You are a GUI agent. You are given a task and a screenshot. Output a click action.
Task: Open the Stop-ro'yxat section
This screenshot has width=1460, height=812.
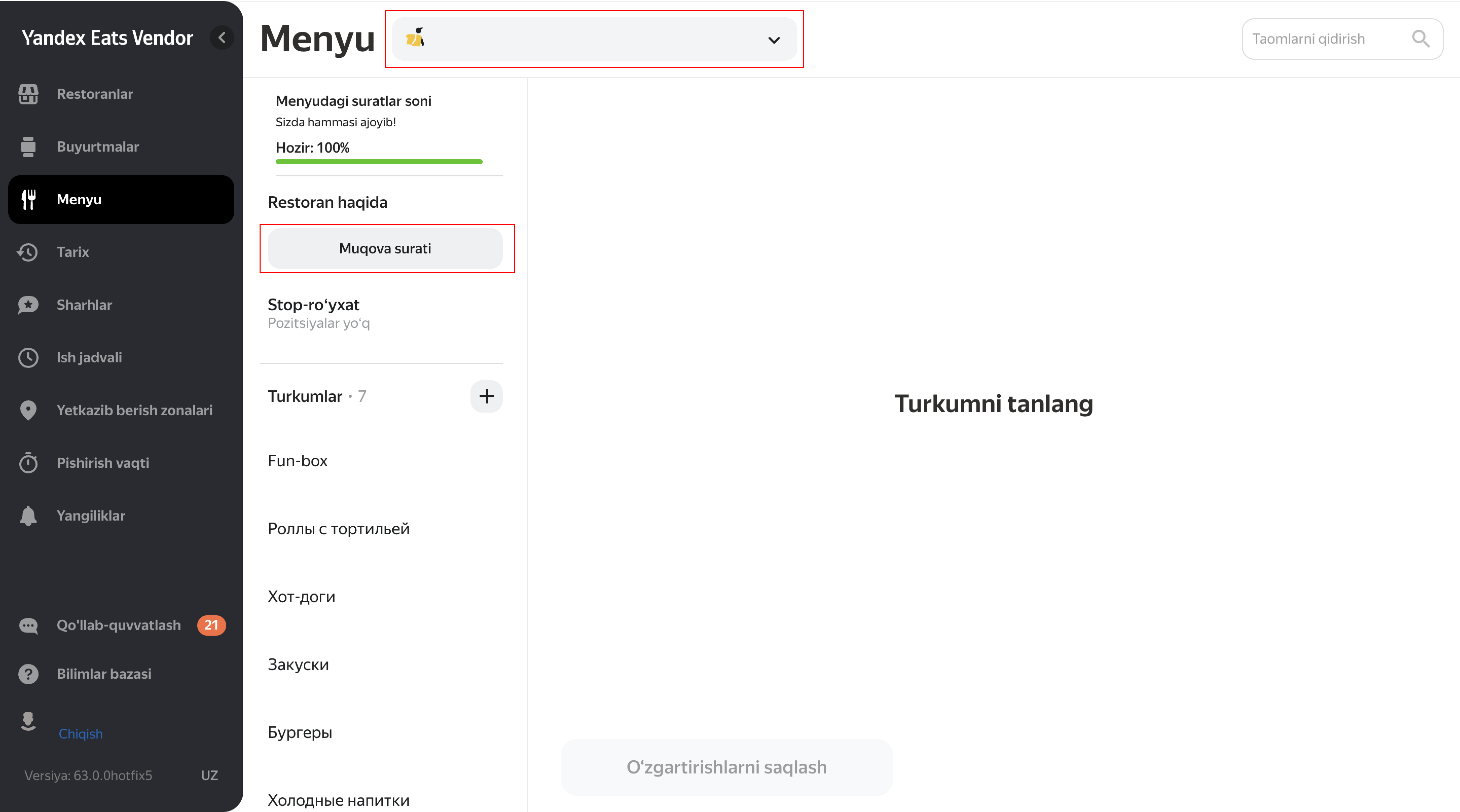(x=314, y=305)
